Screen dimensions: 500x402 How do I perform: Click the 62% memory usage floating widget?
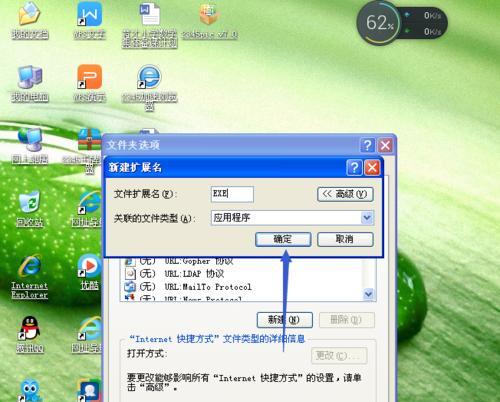tap(379, 23)
